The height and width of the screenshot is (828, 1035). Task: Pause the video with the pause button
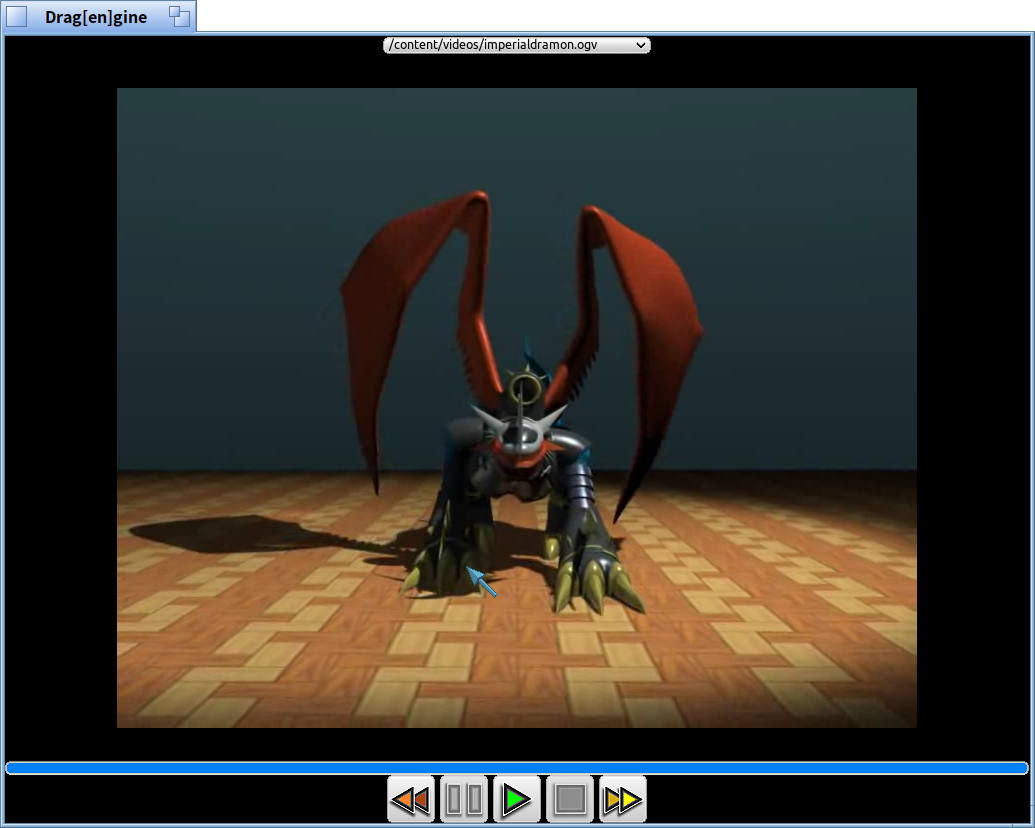(464, 800)
